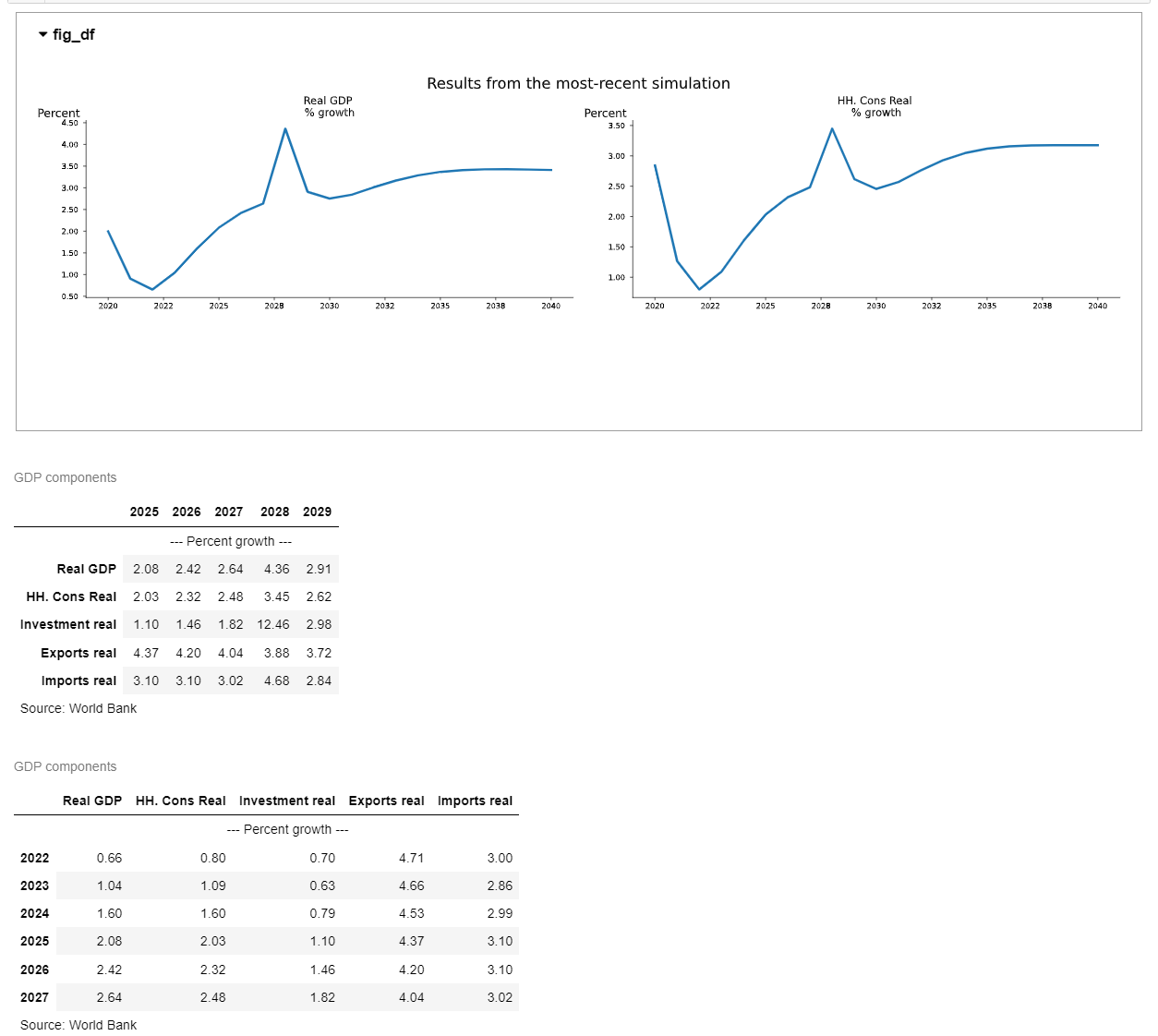This screenshot has height=1036, width=1158.
Task: Click the peak of the HH. Cons line
Action: point(832,128)
